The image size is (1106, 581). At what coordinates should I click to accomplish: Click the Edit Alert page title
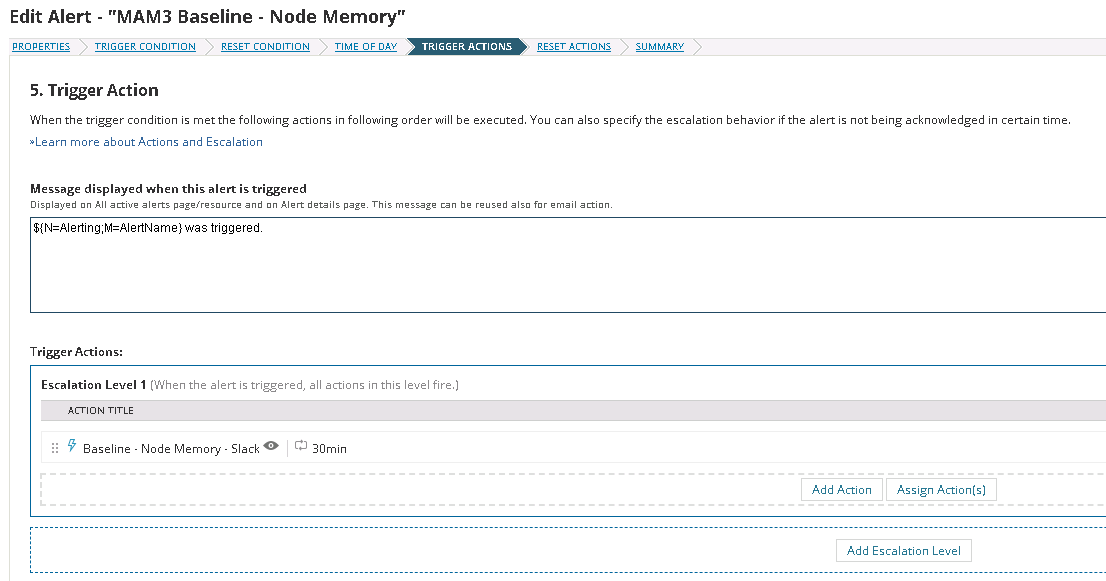coord(207,17)
